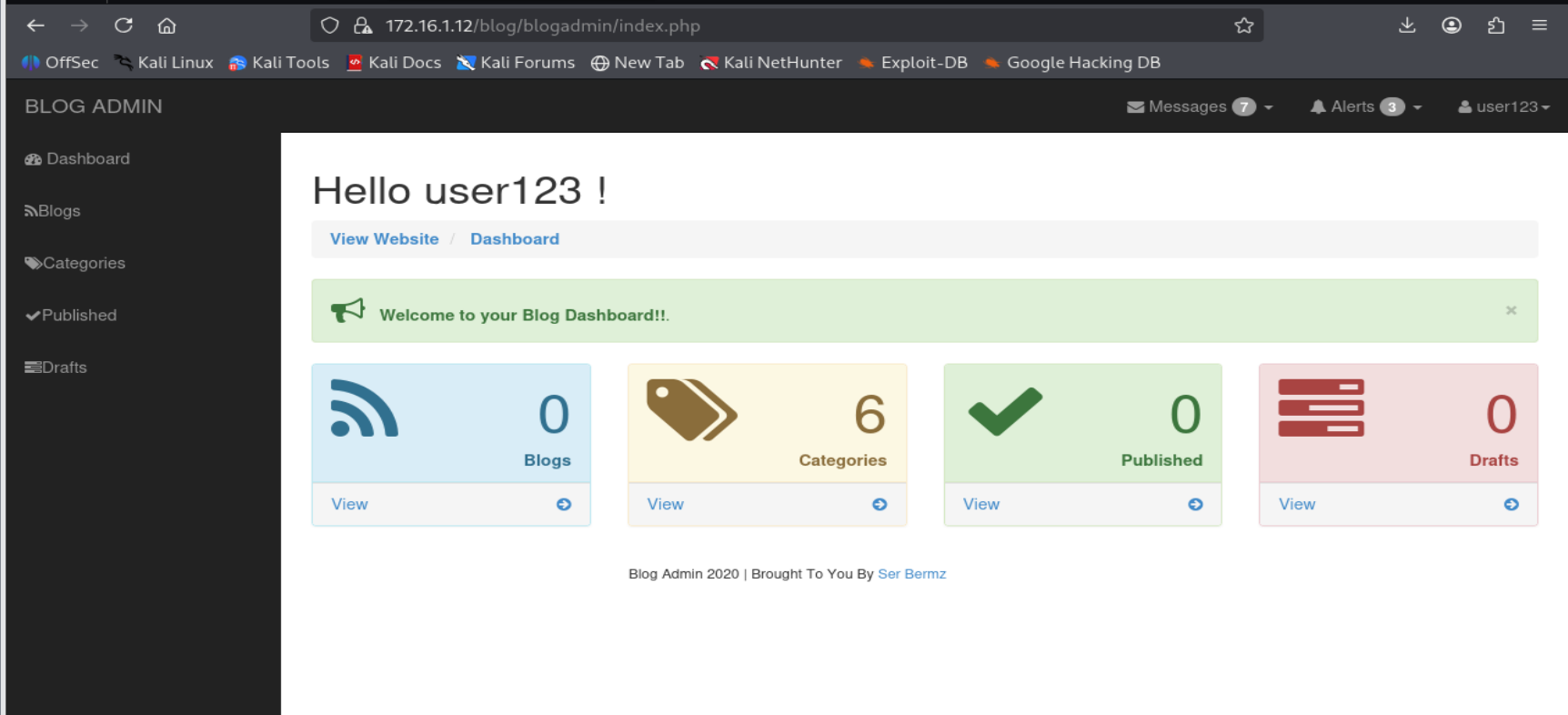Click arrow icon in Published View row
This screenshot has width=1568, height=715.
coord(1195,504)
